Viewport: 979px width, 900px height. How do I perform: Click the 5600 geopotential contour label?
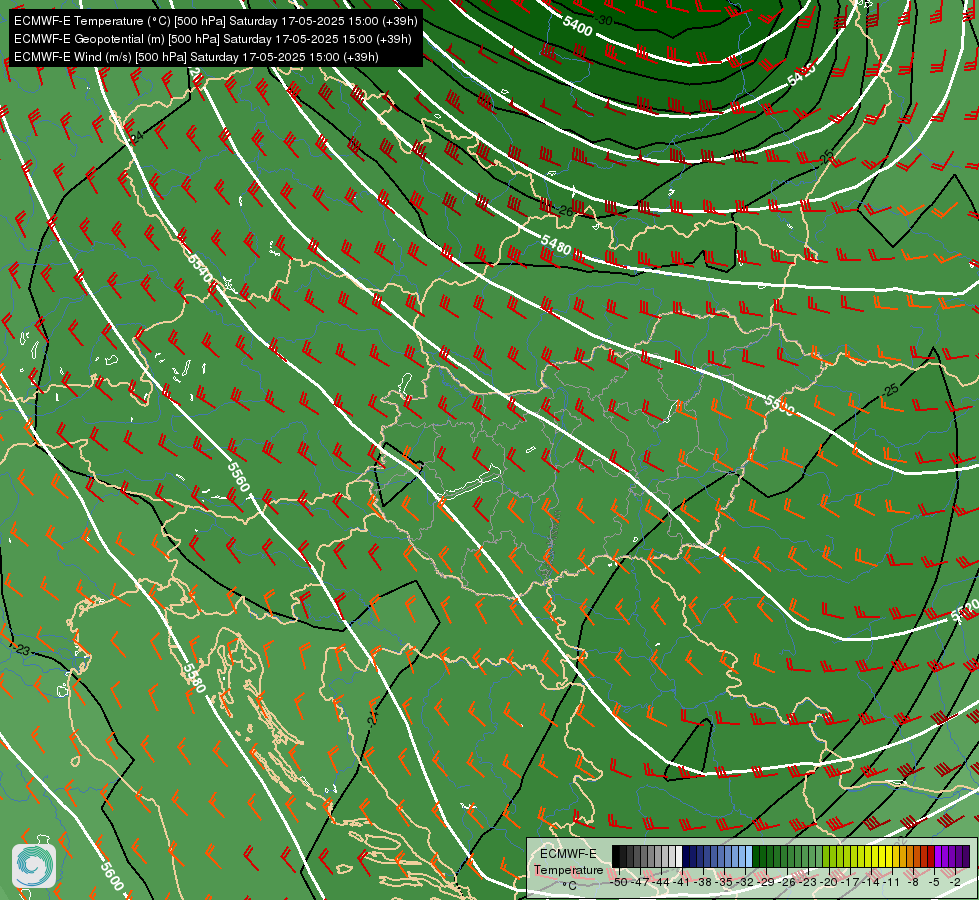tap(112, 876)
